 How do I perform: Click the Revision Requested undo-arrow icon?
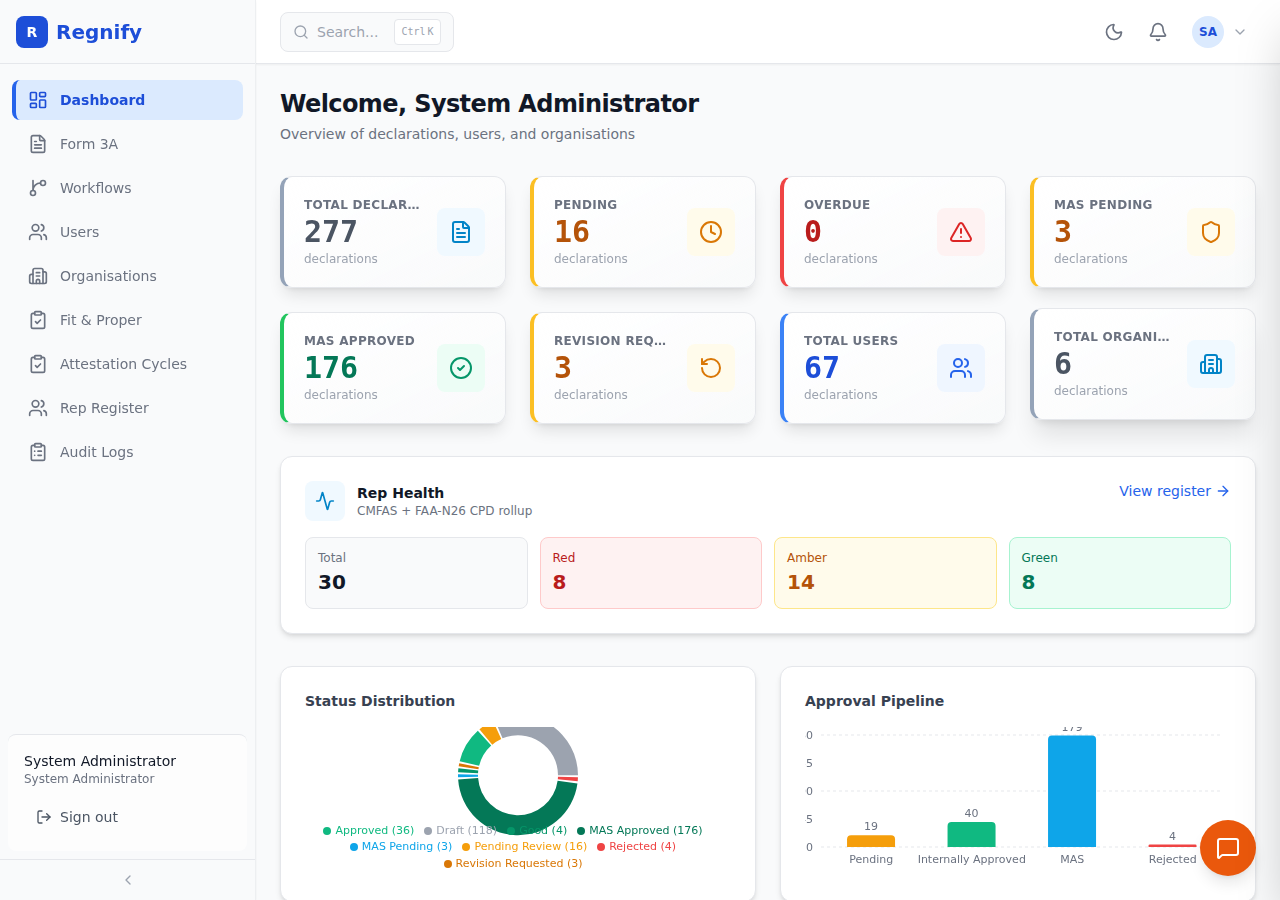[711, 368]
